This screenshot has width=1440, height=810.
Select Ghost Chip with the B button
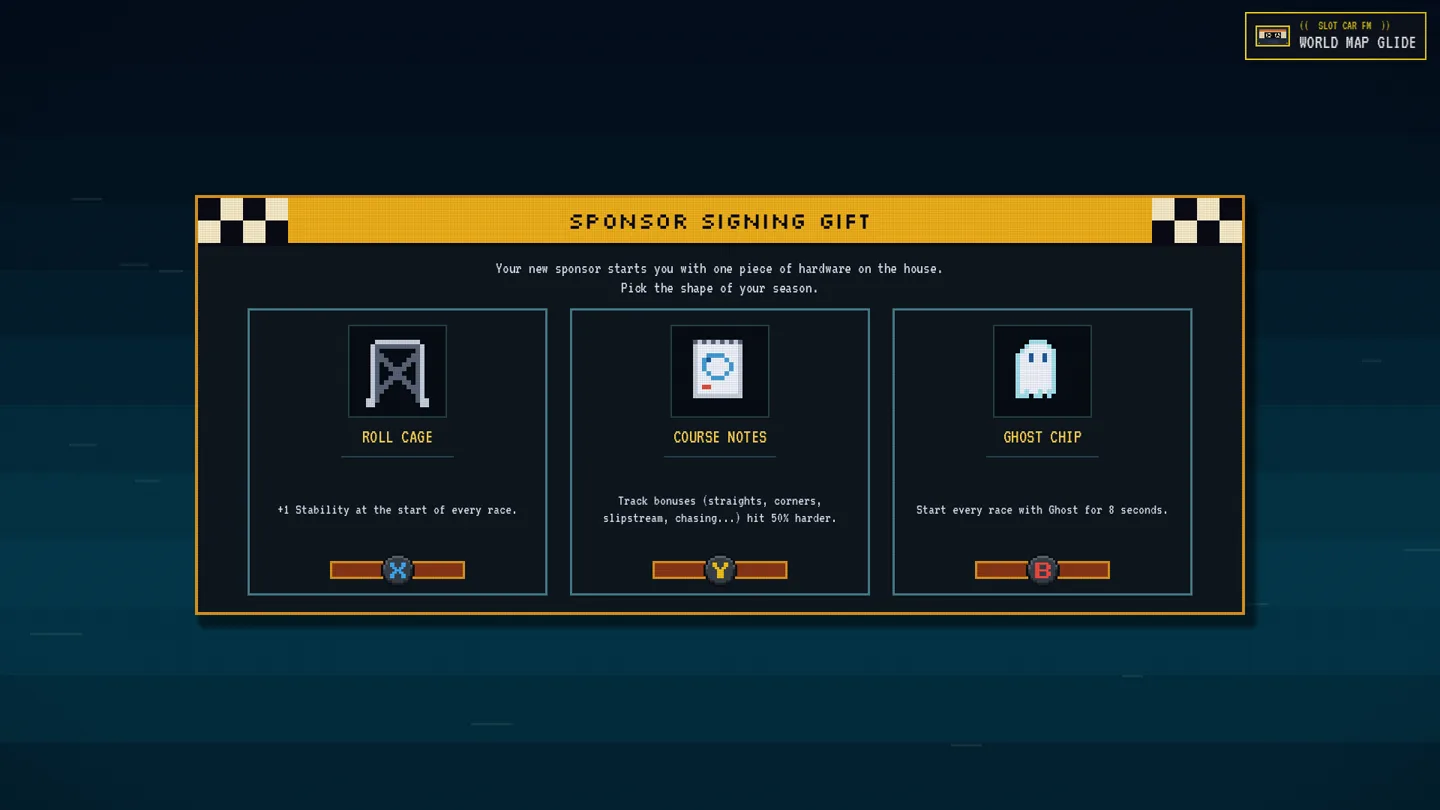(x=1042, y=570)
